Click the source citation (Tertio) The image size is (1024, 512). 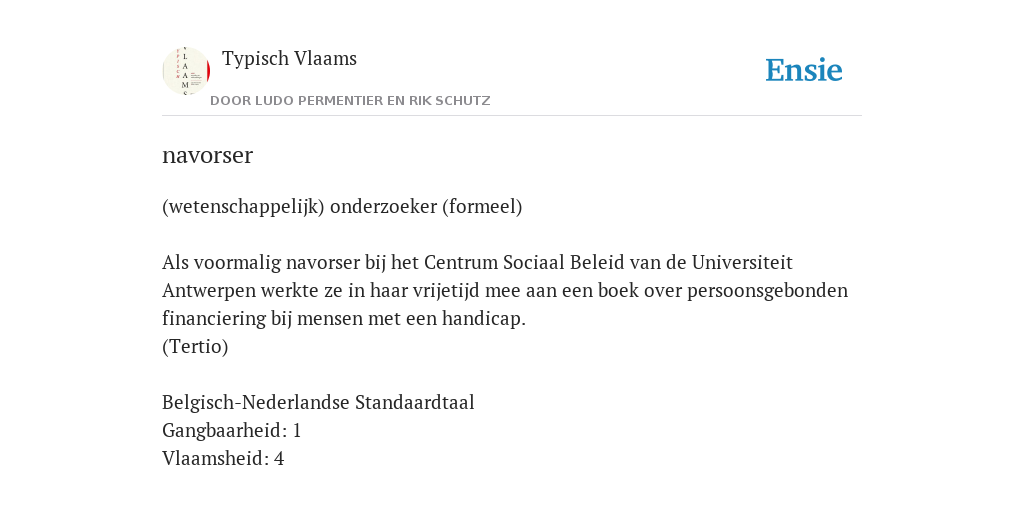[195, 347]
